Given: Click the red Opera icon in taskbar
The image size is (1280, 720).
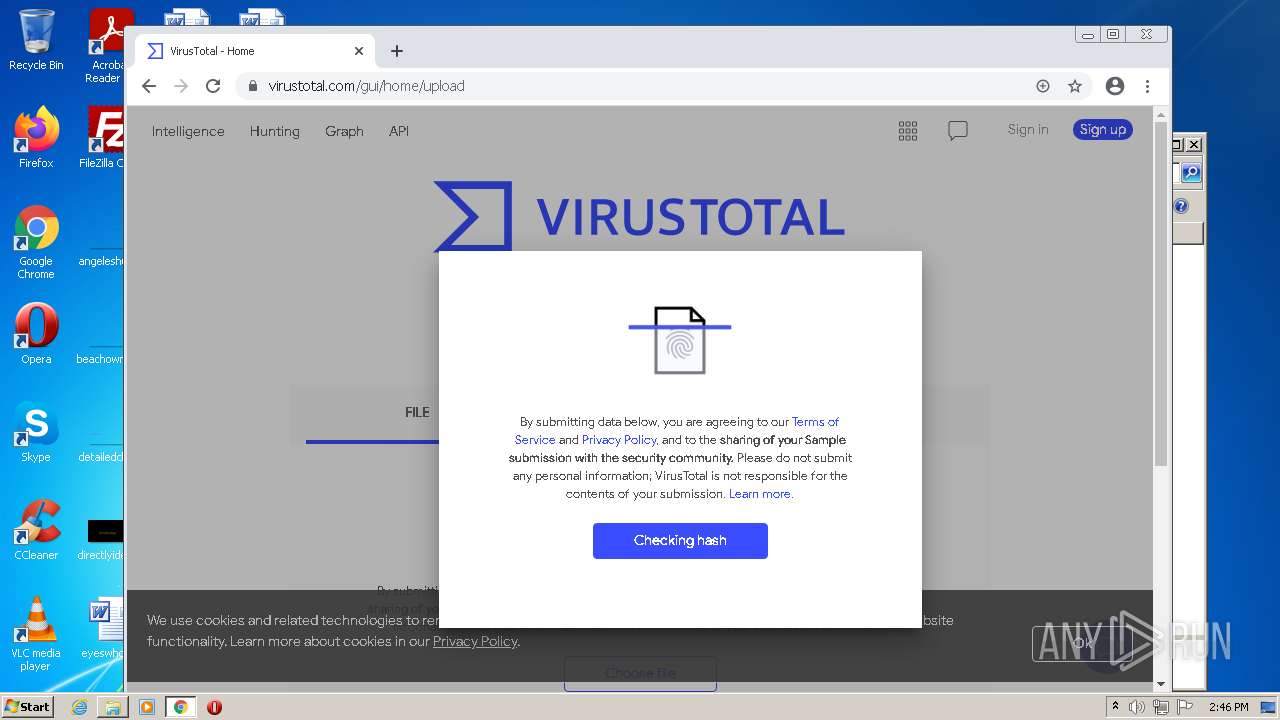Looking at the screenshot, I should point(214,707).
